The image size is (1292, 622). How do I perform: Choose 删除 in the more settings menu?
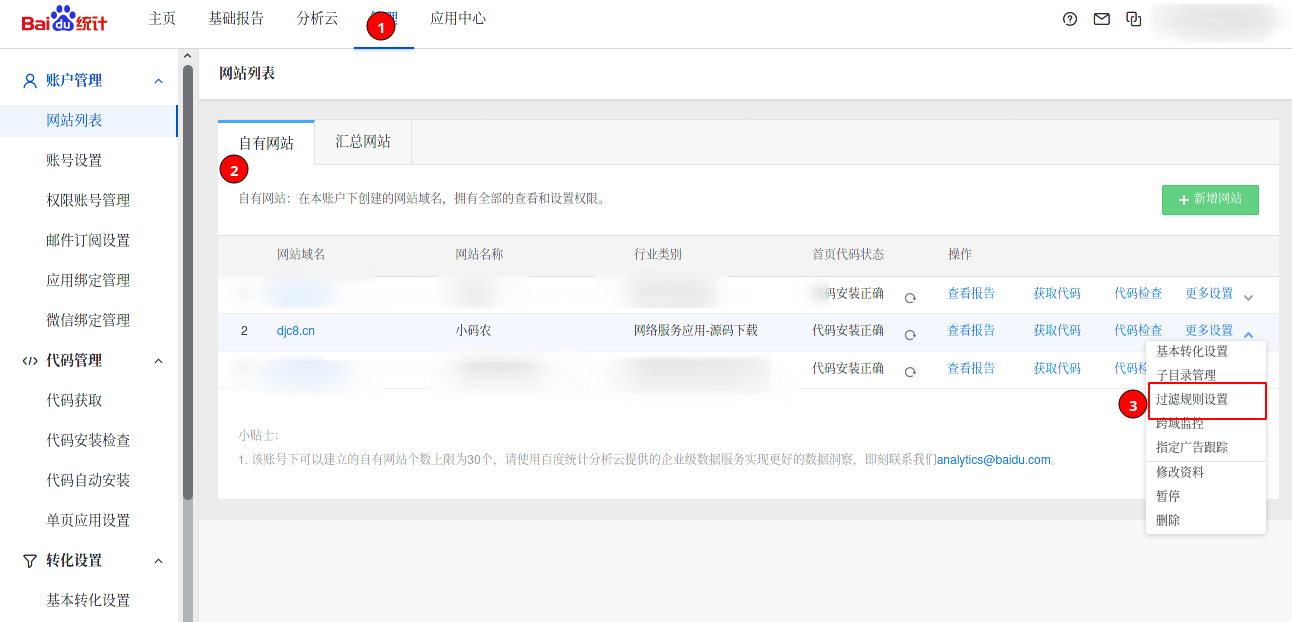[x=1168, y=521]
